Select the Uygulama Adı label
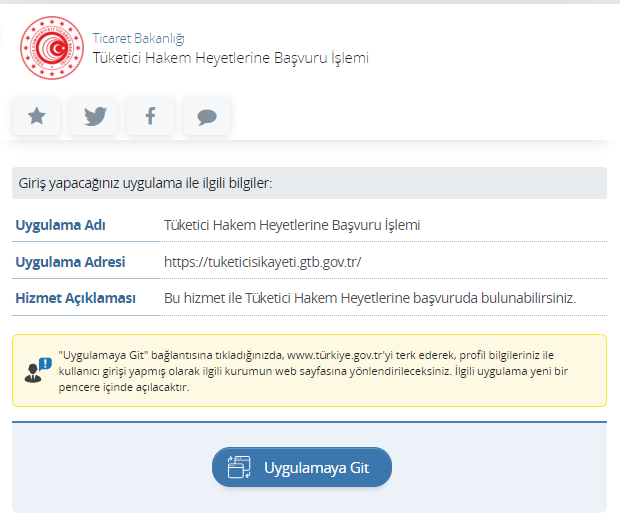This screenshot has width=620, height=516. (61, 225)
